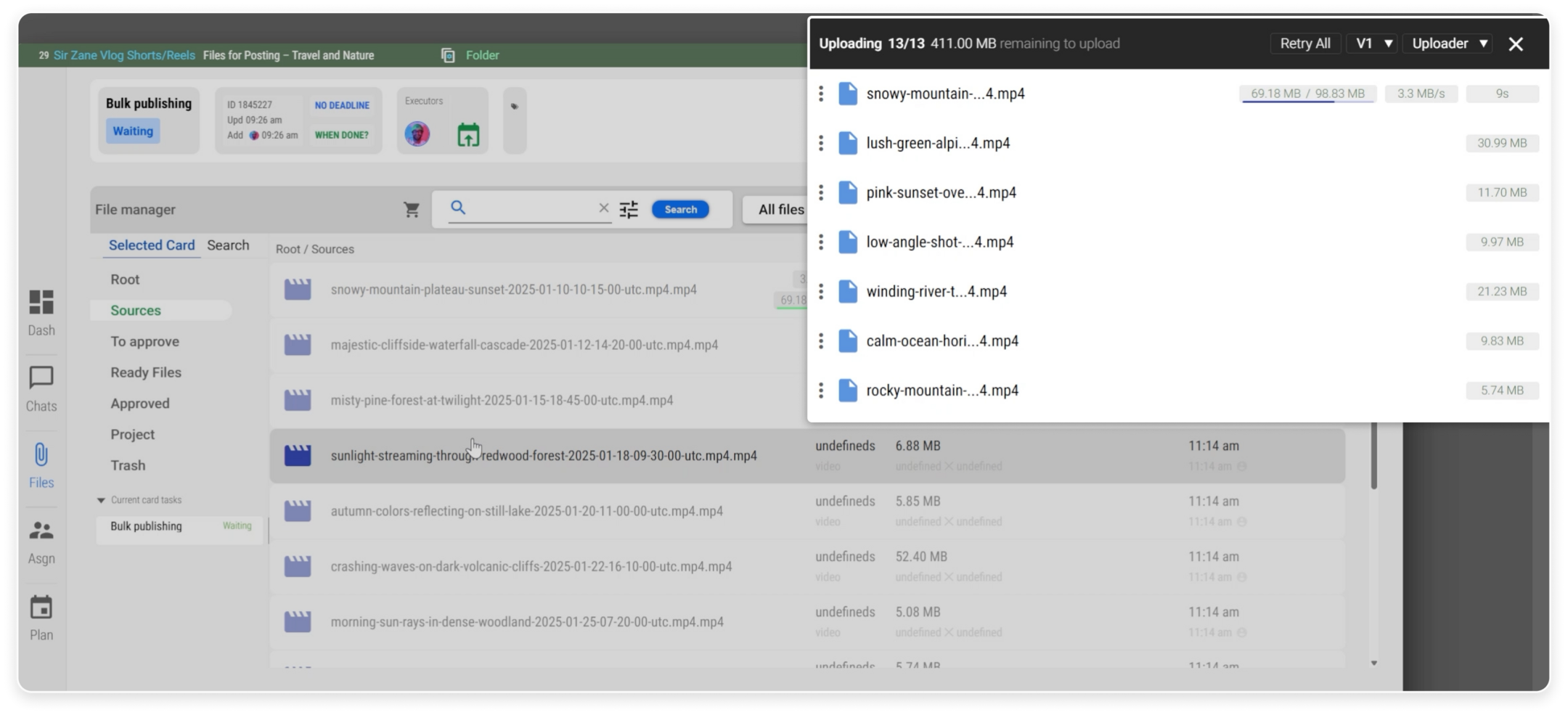
Task: Click the shopping cart icon in File manager
Action: point(412,210)
